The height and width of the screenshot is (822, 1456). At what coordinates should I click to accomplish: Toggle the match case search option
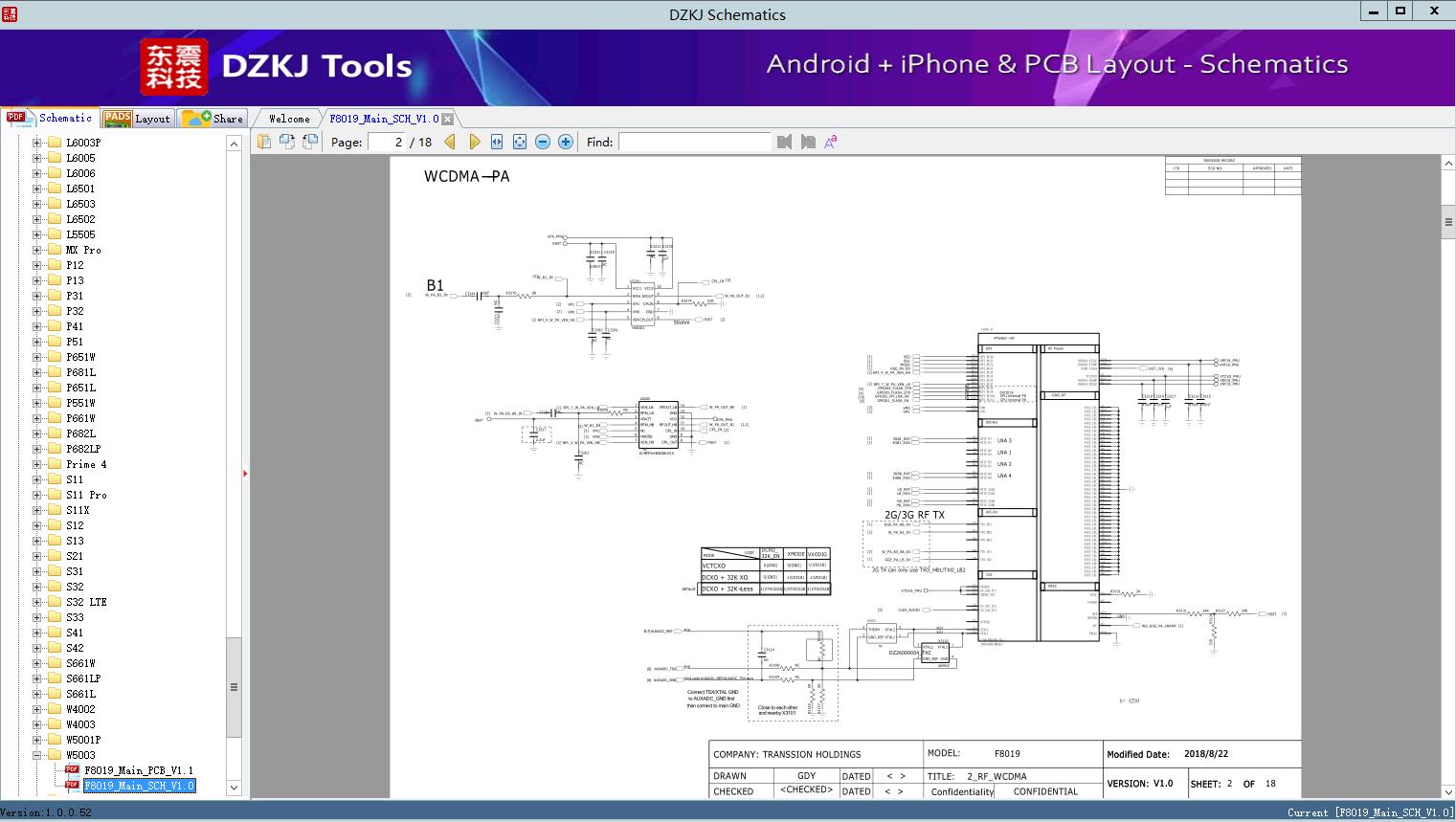coord(831,142)
